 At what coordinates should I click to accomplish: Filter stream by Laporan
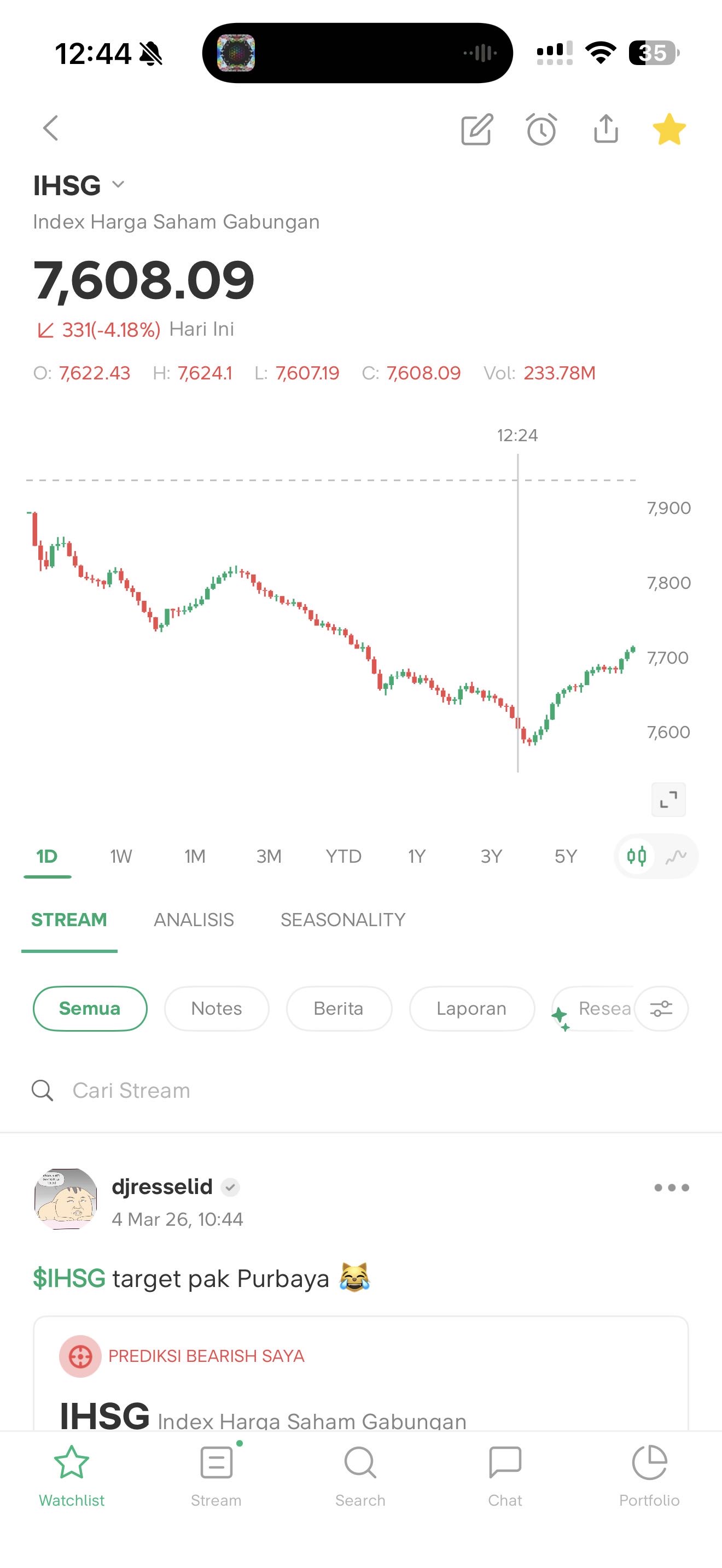(471, 1009)
